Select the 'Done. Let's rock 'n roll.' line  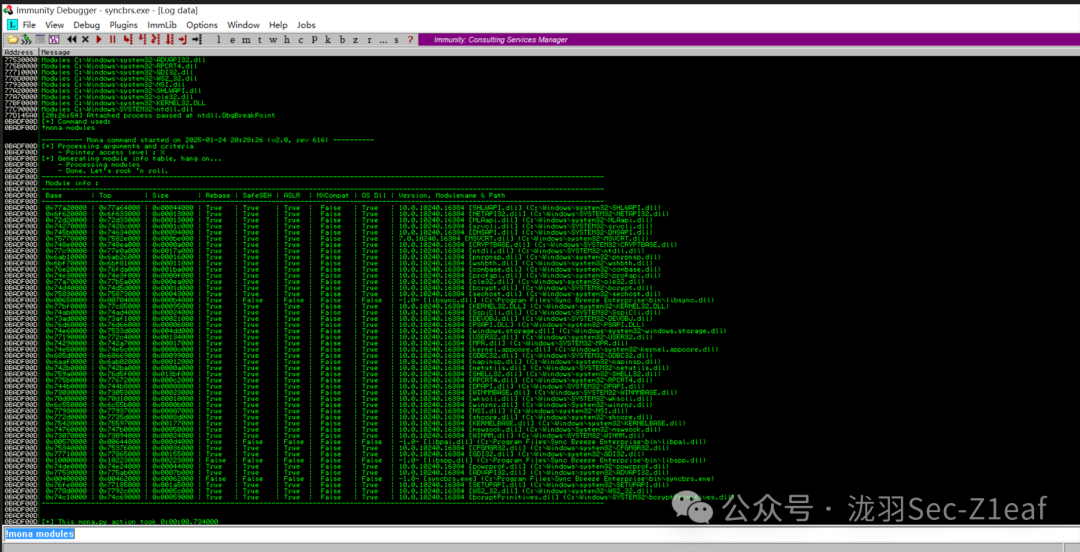tap(113, 170)
